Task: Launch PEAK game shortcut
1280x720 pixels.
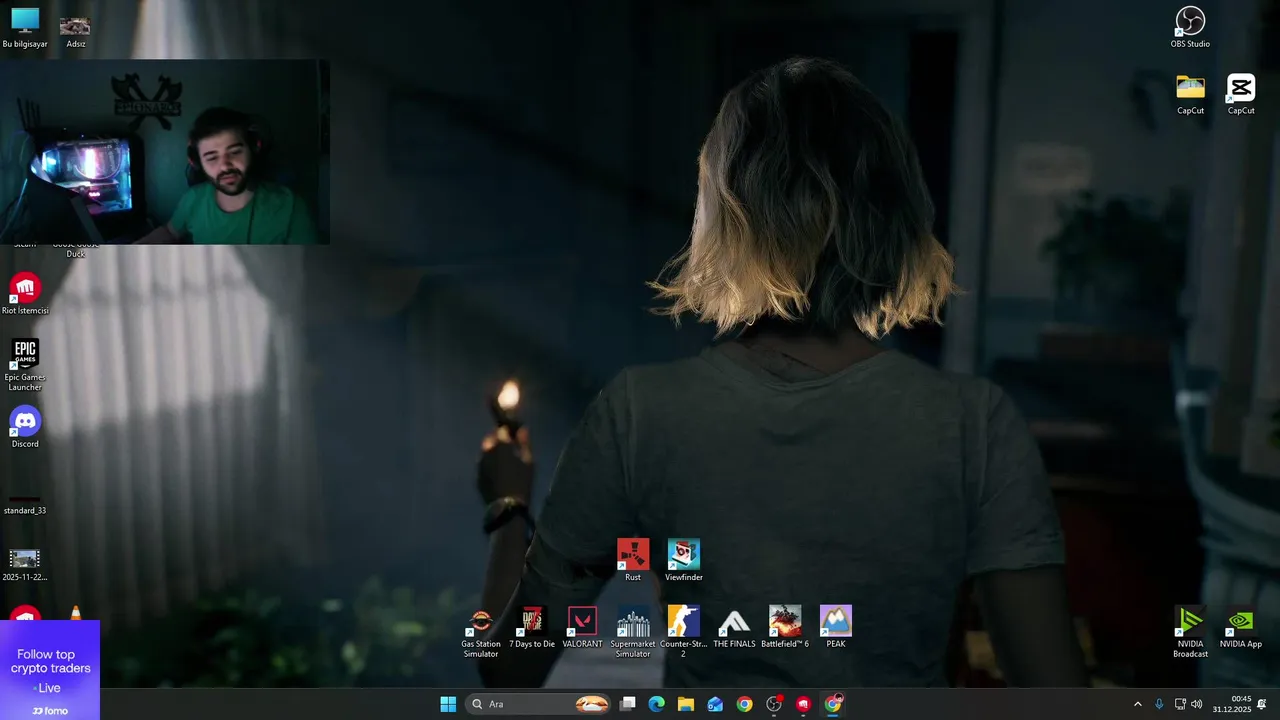Action: (836, 627)
